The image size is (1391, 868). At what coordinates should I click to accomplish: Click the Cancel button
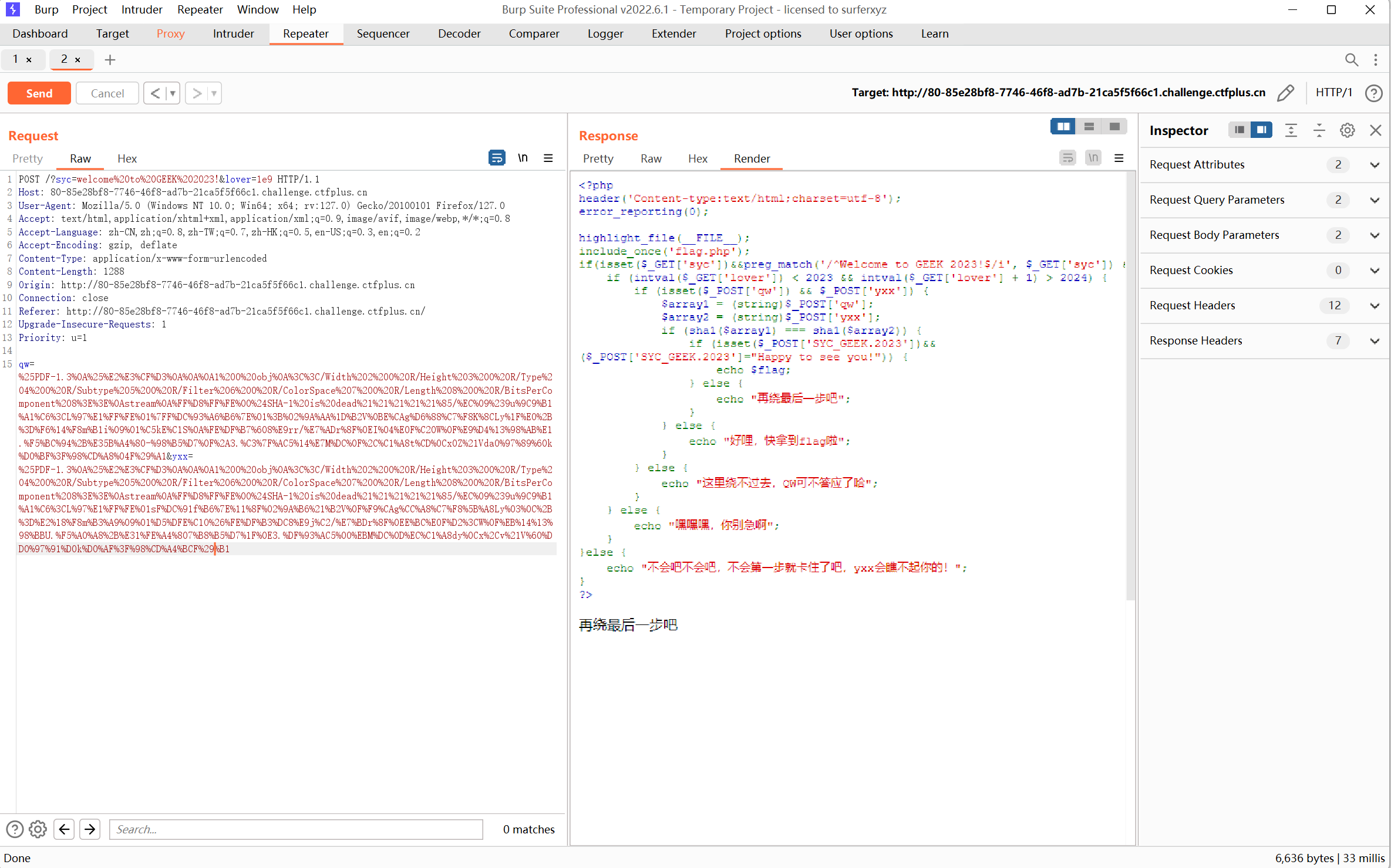(x=107, y=93)
